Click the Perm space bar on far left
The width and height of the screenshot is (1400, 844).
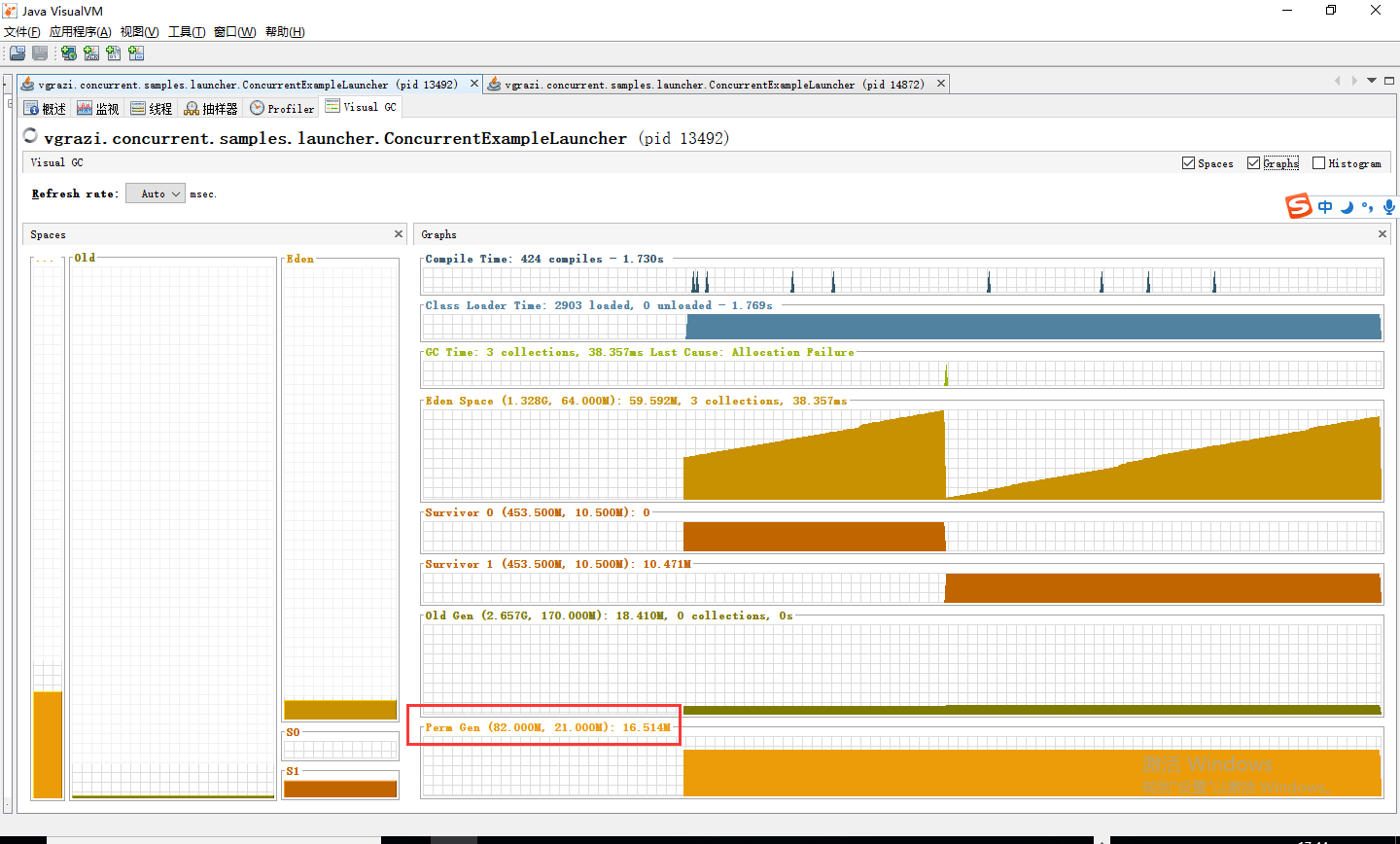coord(48,528)
